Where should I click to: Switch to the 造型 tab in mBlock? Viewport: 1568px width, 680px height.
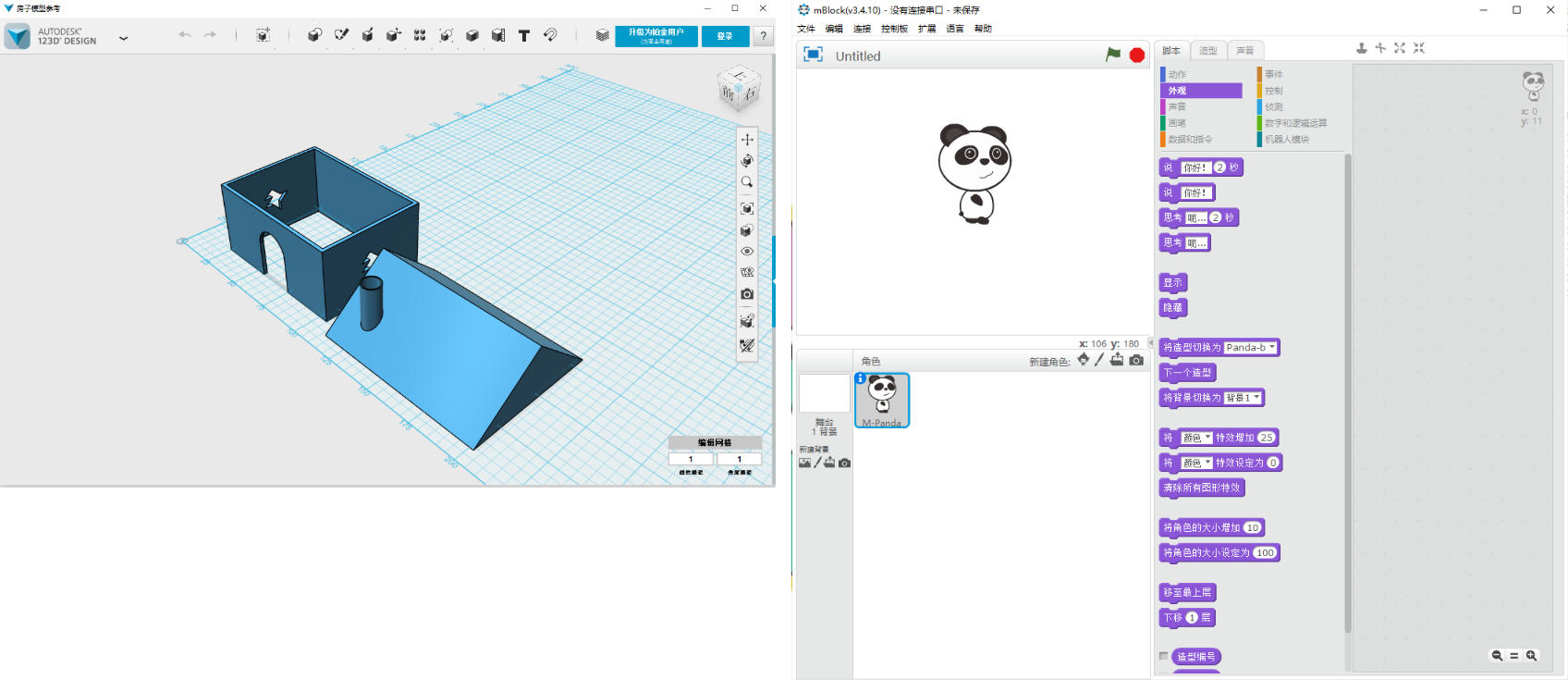click(1207, 51)
